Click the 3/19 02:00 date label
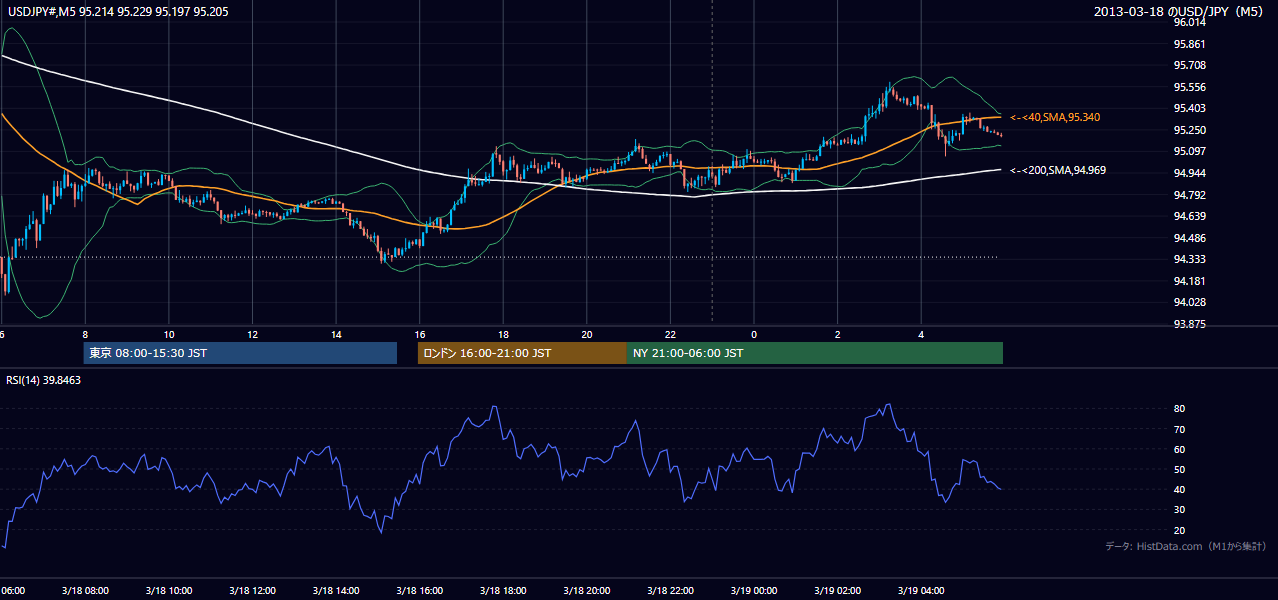Viewport: 1278px width, 600px height. tap(837, 591)
